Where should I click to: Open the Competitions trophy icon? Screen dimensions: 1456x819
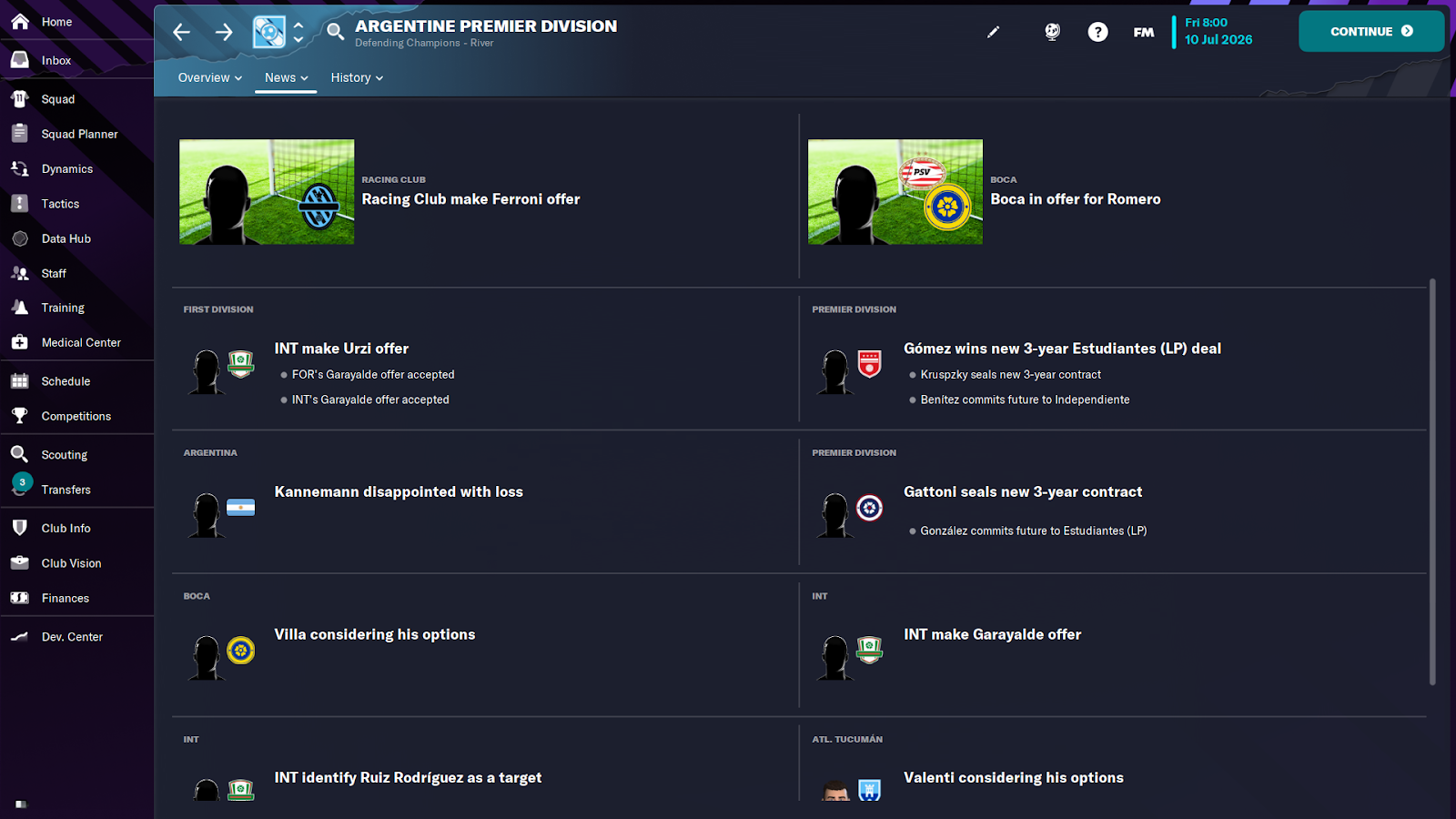tap(20, 416)
